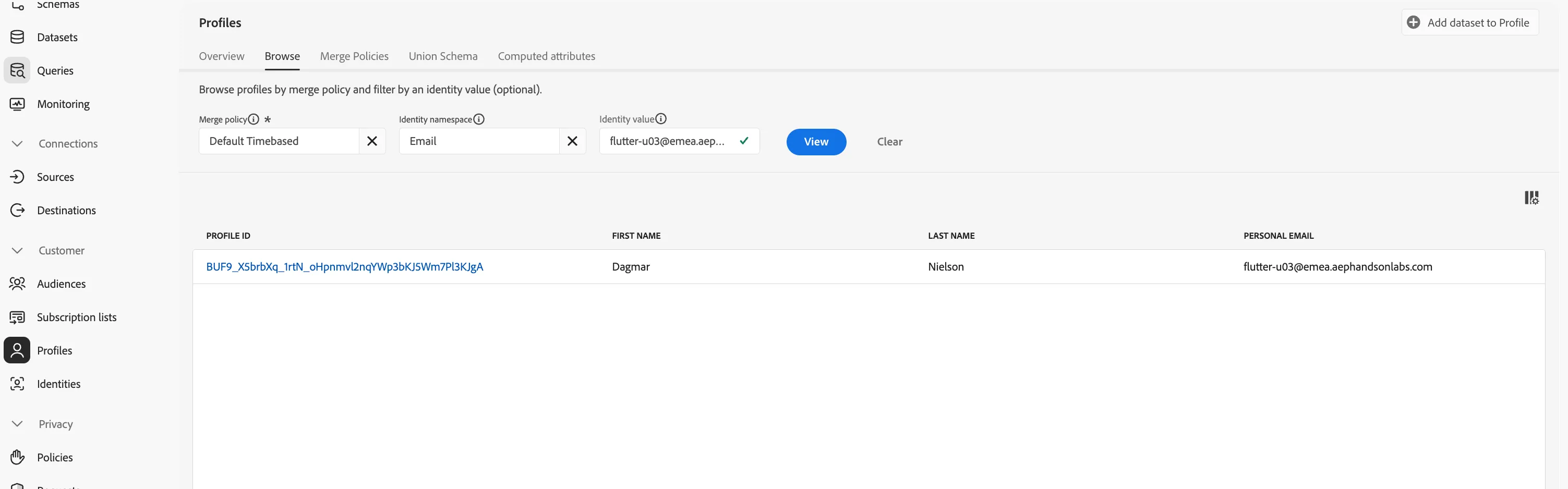Click the PERSONAL EMAIL column header
Screen dimensions: 1568x489
(x=1279, y=236)
